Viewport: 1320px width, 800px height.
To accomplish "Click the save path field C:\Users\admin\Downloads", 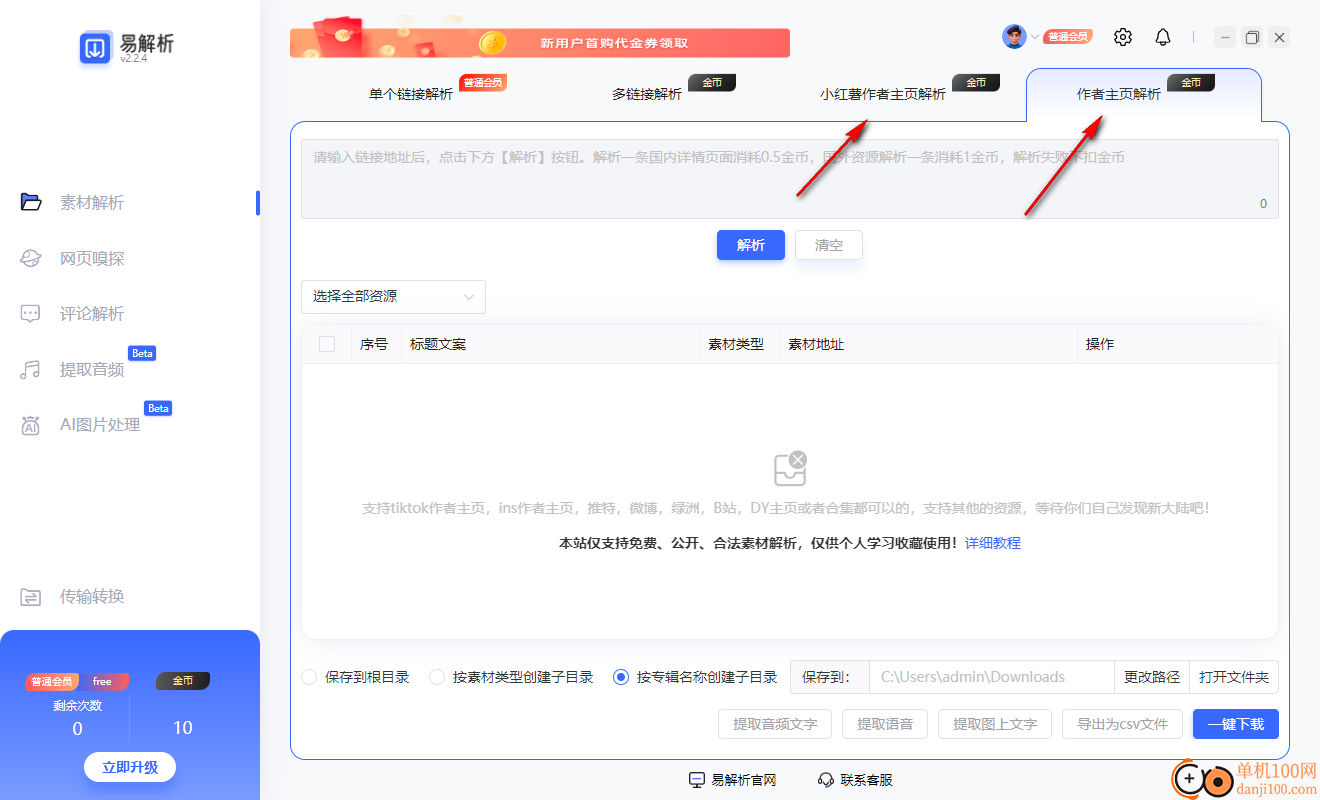I will pyautogui.click(x=992, y=677).
